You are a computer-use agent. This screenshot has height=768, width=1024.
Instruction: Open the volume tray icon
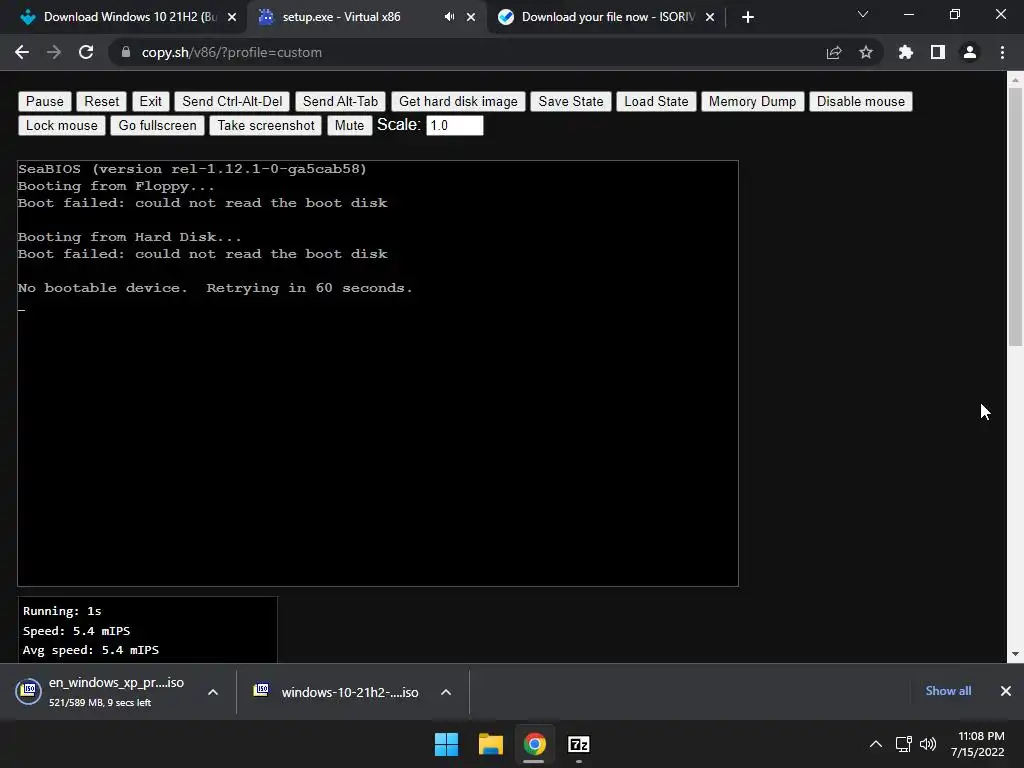pos(928,744)
